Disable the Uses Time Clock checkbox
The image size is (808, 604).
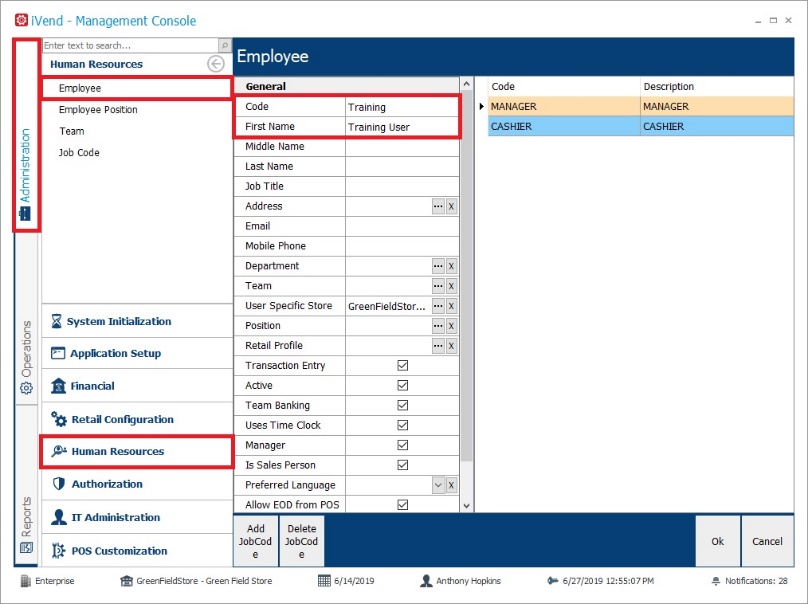[402, 425]
